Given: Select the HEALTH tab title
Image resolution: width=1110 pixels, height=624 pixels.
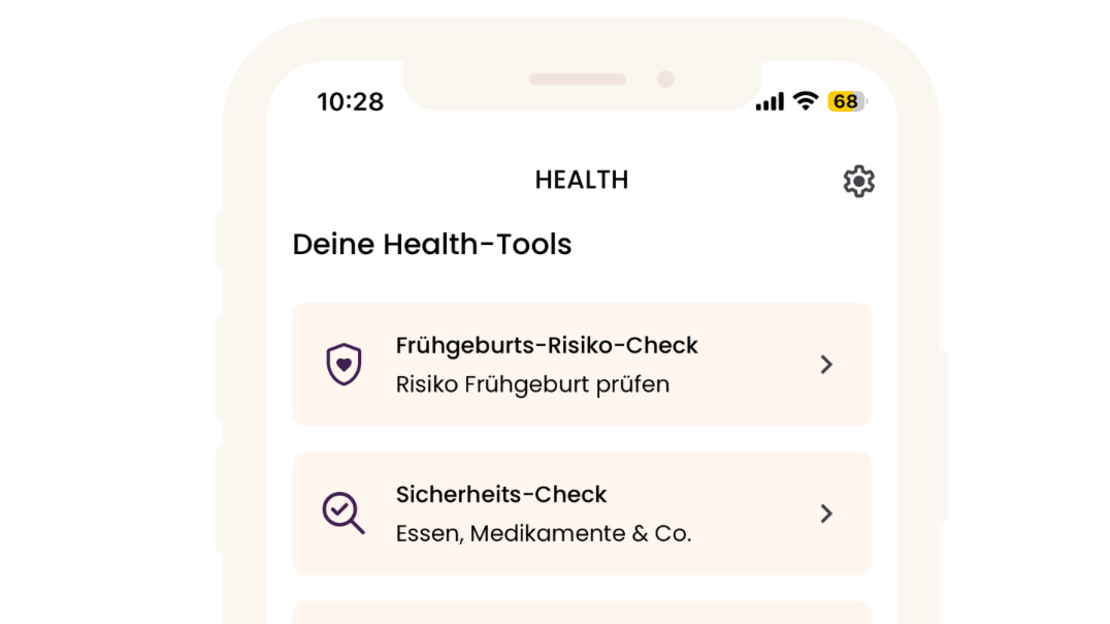Looking at the screenshot, I should [581, 180].
